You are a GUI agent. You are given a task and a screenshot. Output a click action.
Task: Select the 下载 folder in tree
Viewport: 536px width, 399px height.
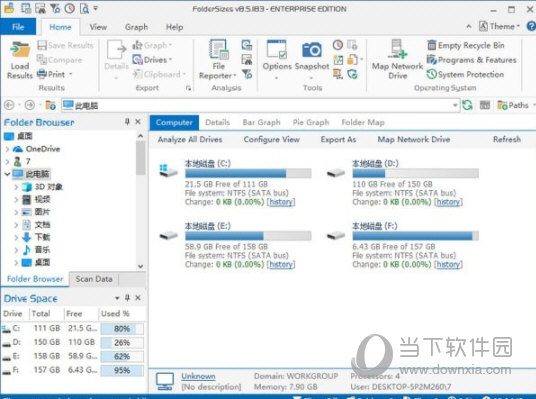coord(42,237)
